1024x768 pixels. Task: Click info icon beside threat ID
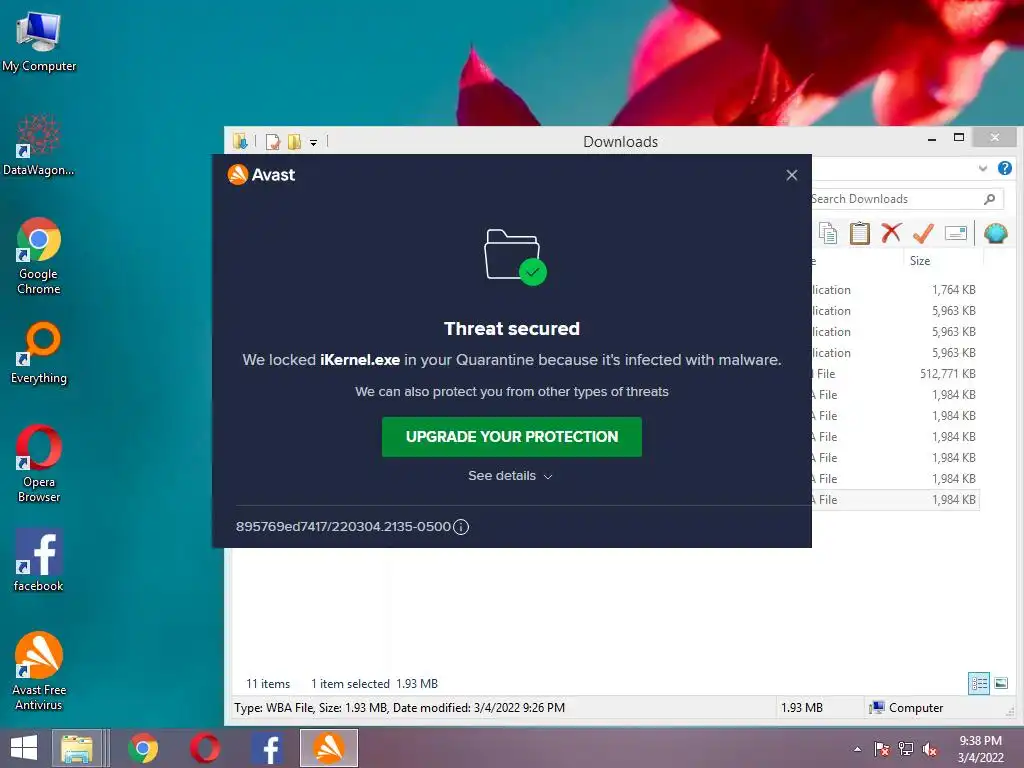point(461,527)
